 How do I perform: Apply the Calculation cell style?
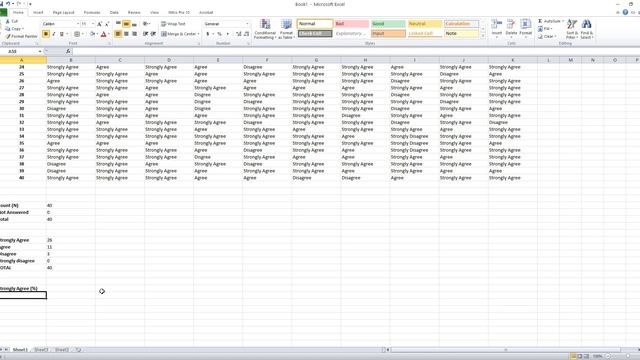pos(462,24)
